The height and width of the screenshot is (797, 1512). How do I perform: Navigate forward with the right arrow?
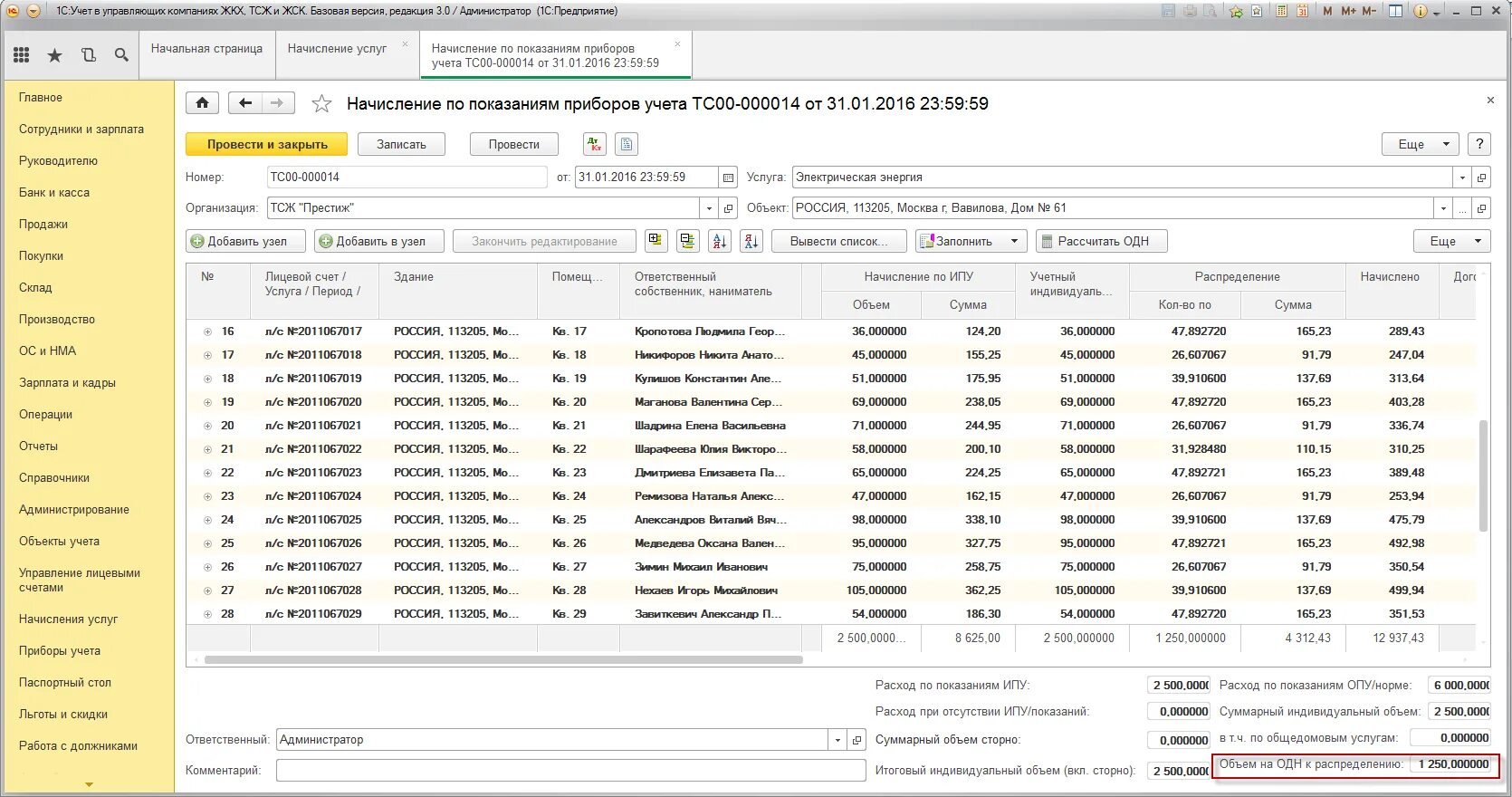277,103
